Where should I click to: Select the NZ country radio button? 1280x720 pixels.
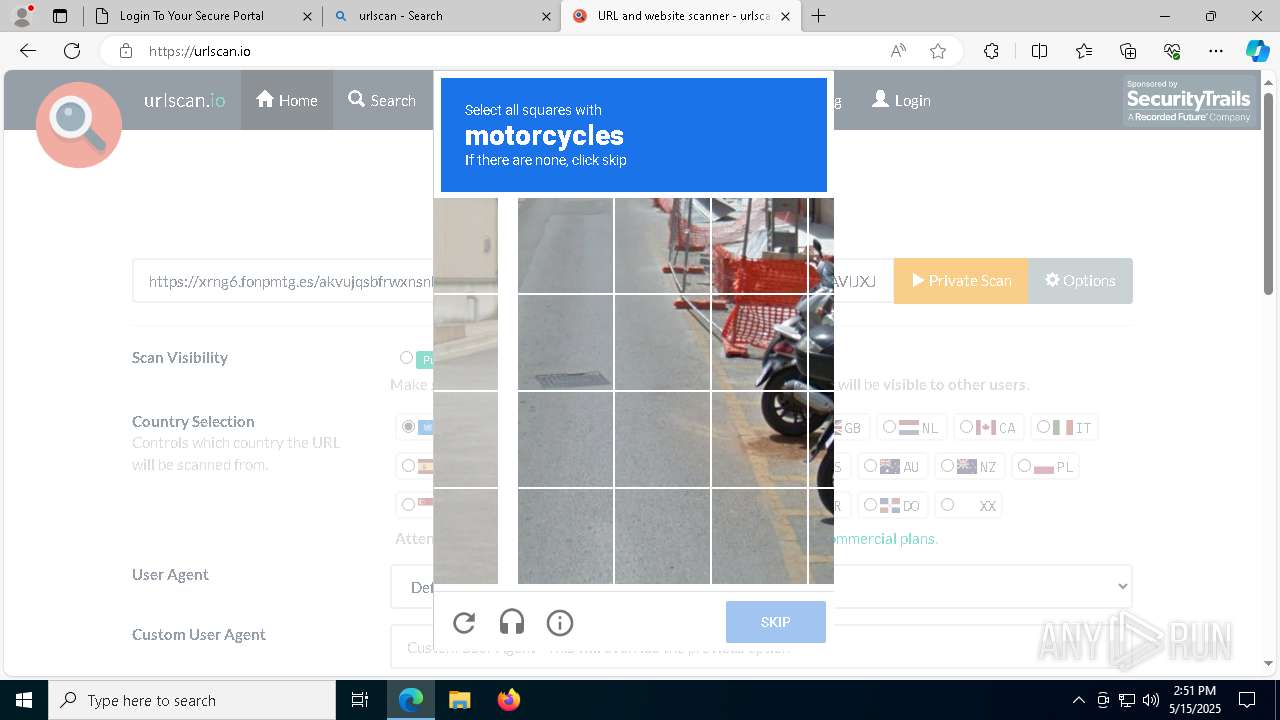coord(947,466)
